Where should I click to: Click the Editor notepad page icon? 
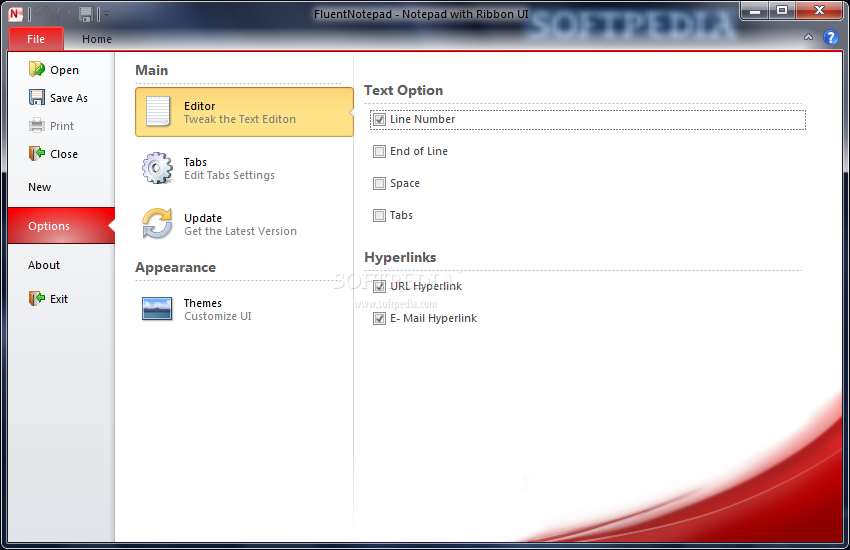click(x=158, y=111)
